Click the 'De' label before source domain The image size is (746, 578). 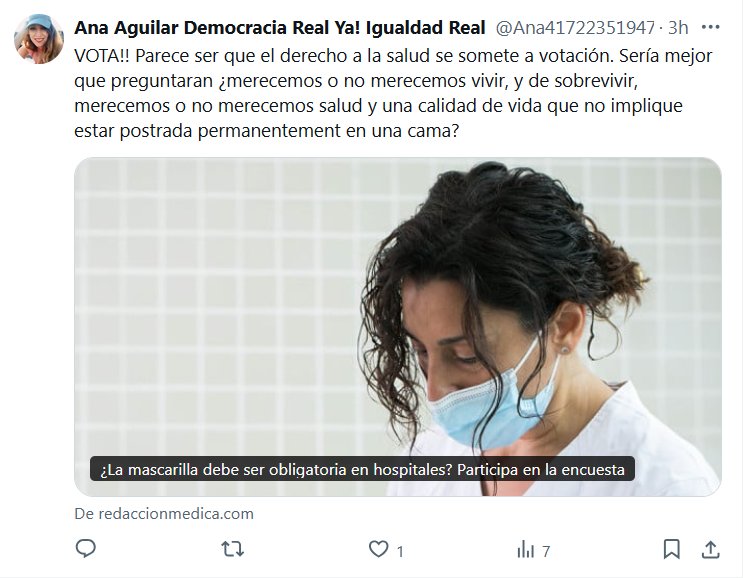pyautogui.click(x=84, y=514)
